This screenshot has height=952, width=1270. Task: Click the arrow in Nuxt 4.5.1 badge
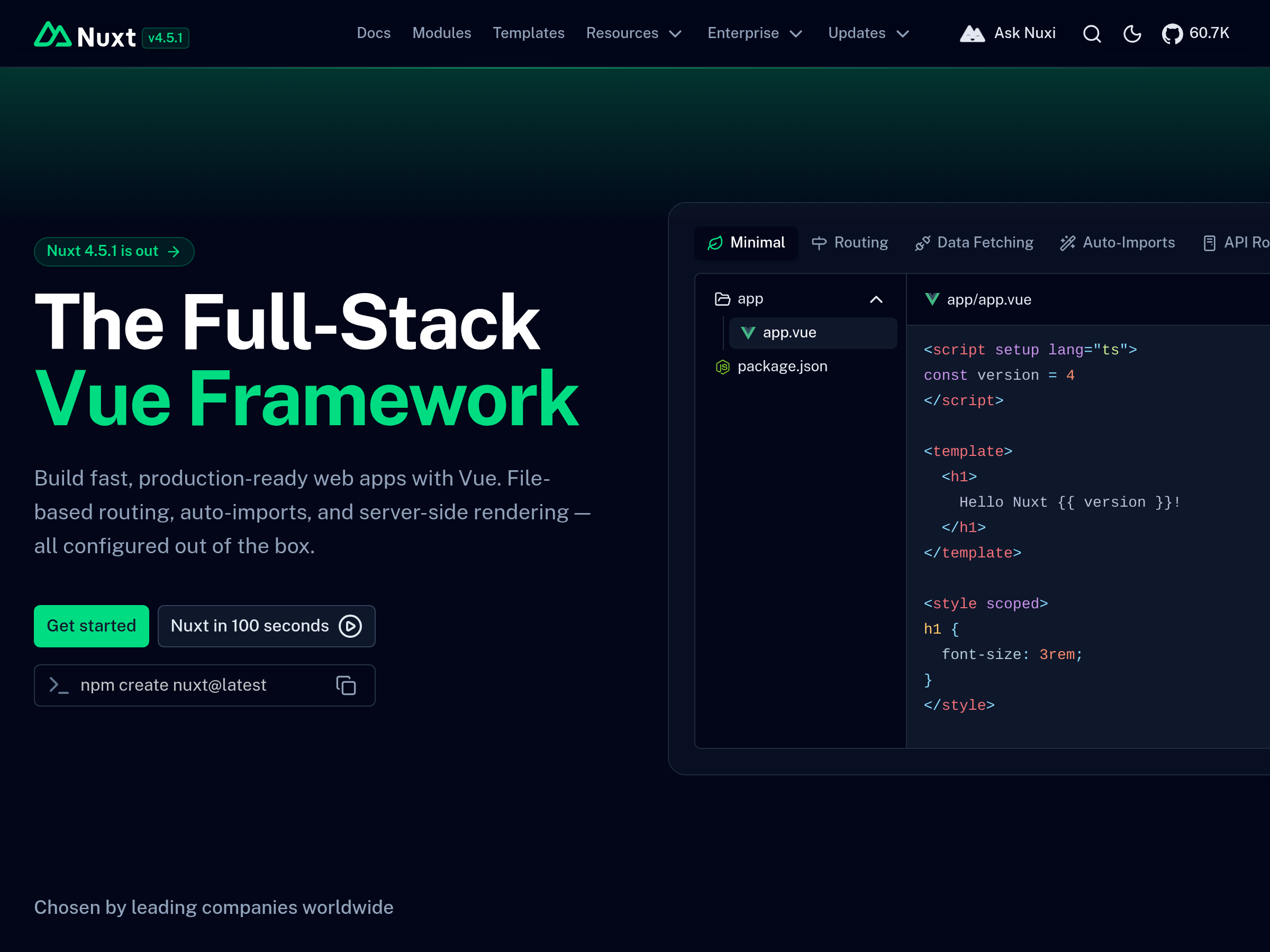pyautogui.click(x=174, y=251)
